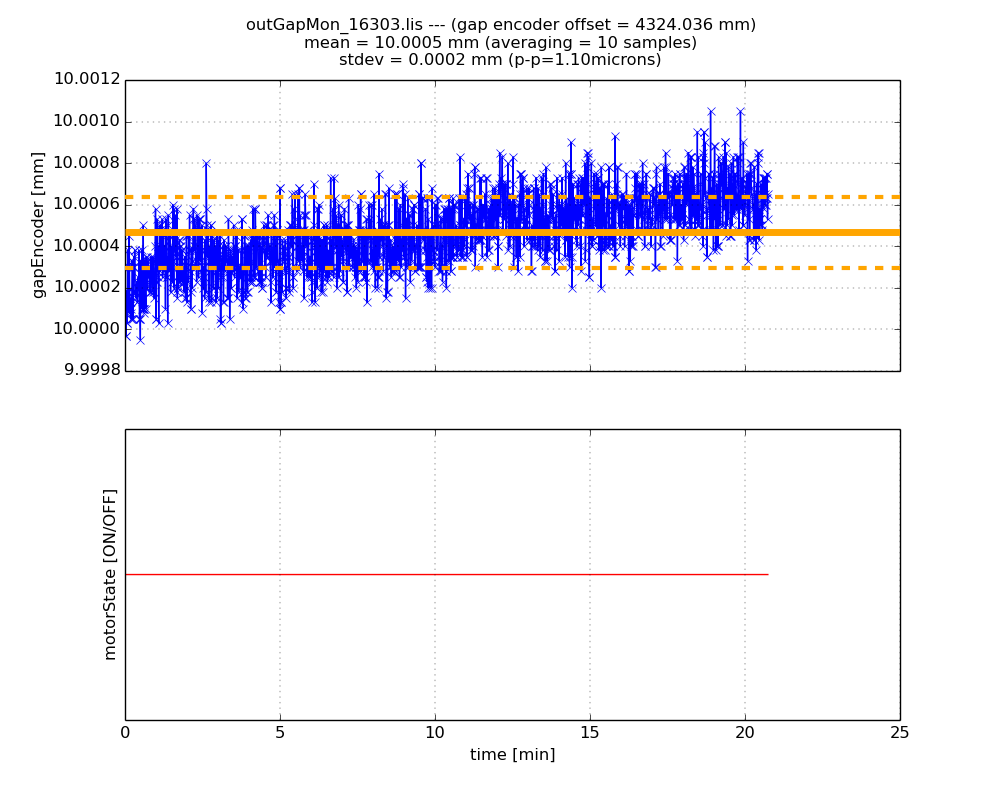This screenshot has width=1000, height=800.
Task: Select the mean = 10.0005 mm subtitle text
Action: click(x=500, y=43)
